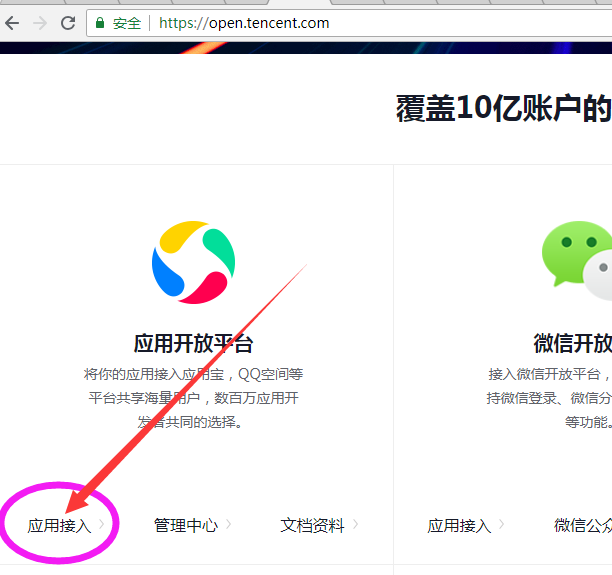Reload the page with the refresh icon
The width and height of the screenshot is (612, 575).
click(68, 23)
